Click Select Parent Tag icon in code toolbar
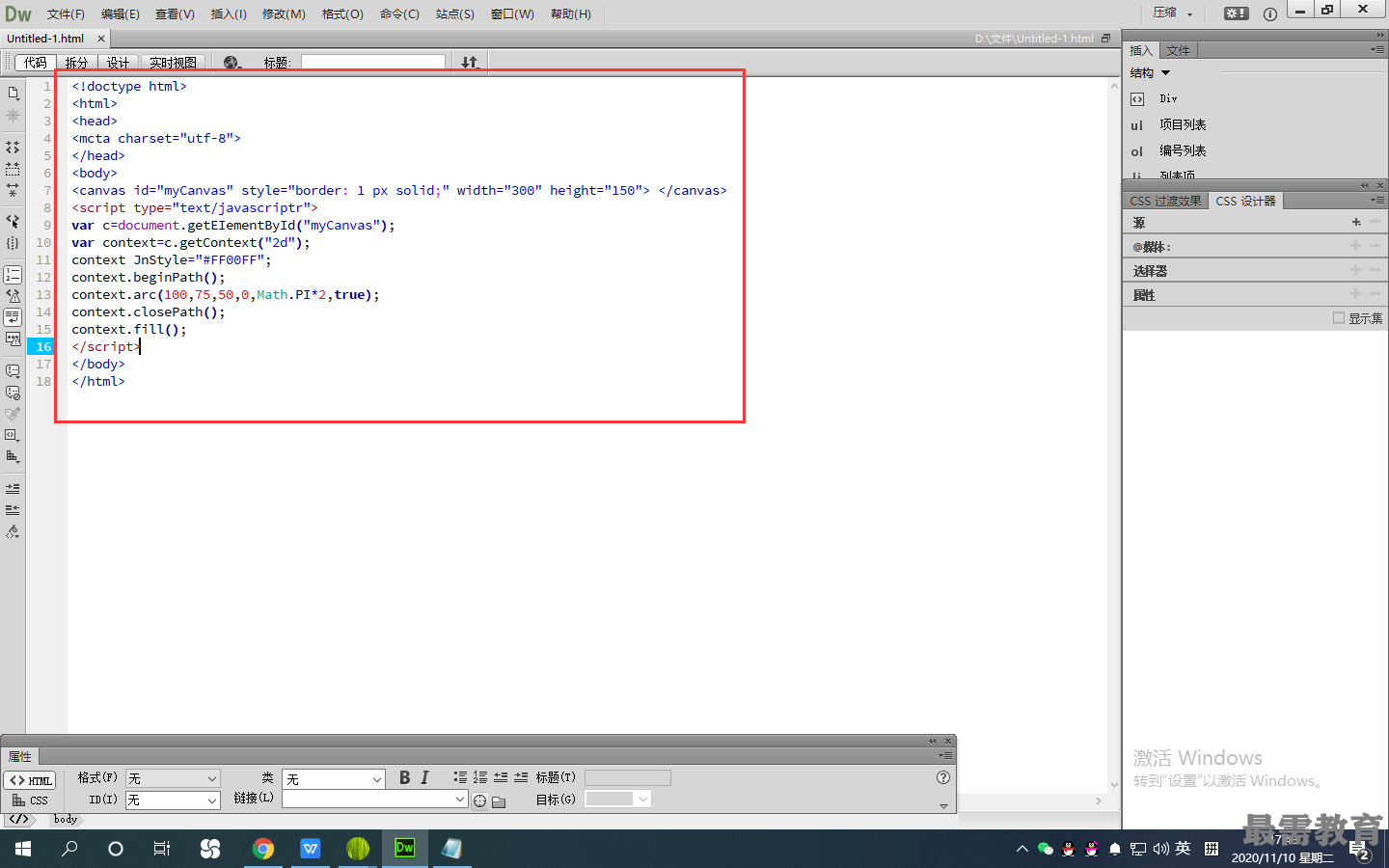The width and height of the screenshot is (1389, 868). pos(13,221)
